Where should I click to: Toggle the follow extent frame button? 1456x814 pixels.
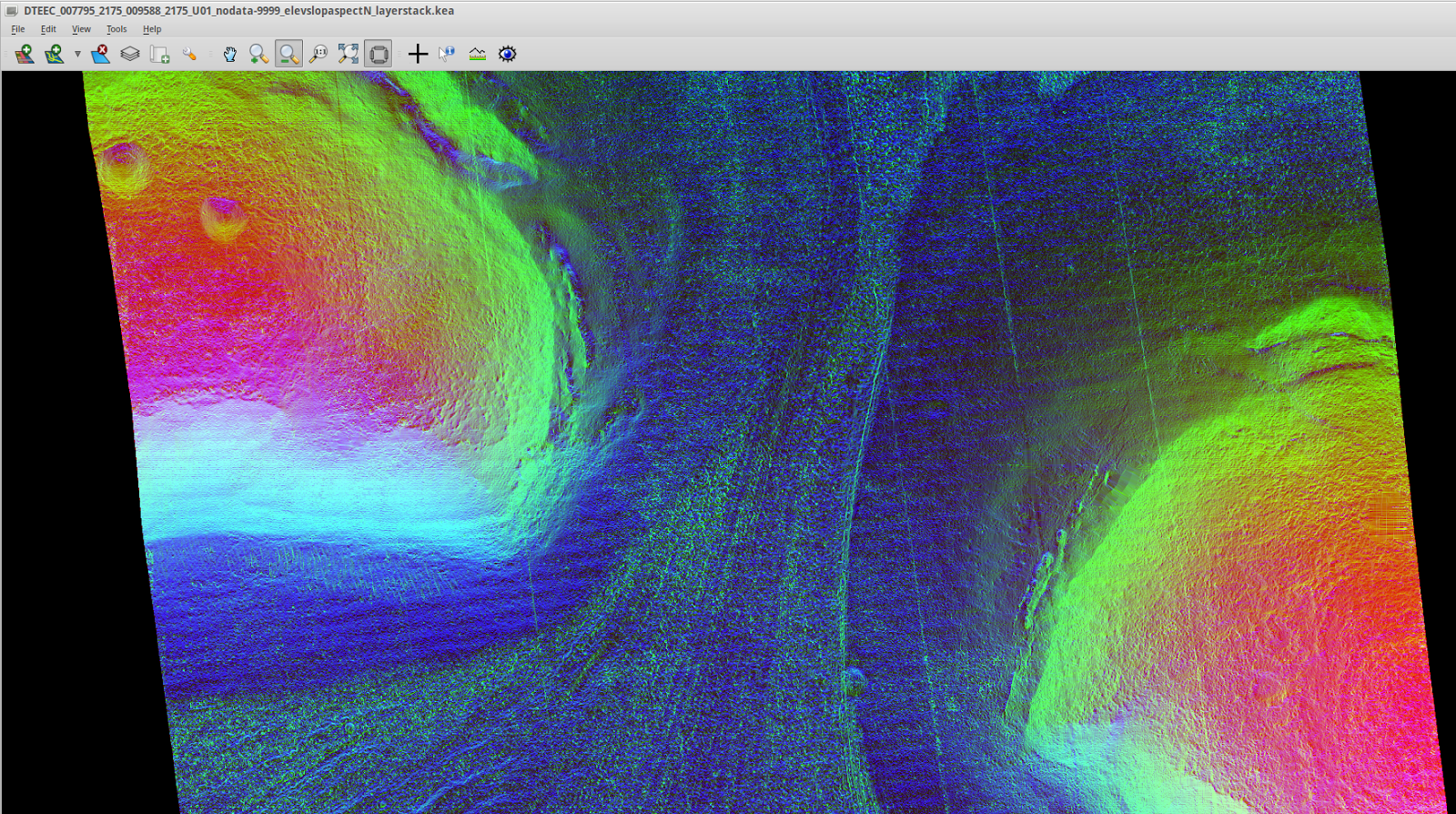[379, 55]
